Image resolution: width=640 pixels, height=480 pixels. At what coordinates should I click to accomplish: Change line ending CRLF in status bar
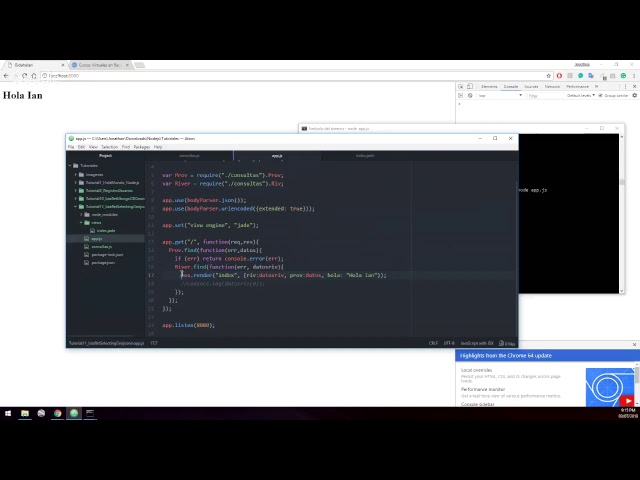pos(433,343)
